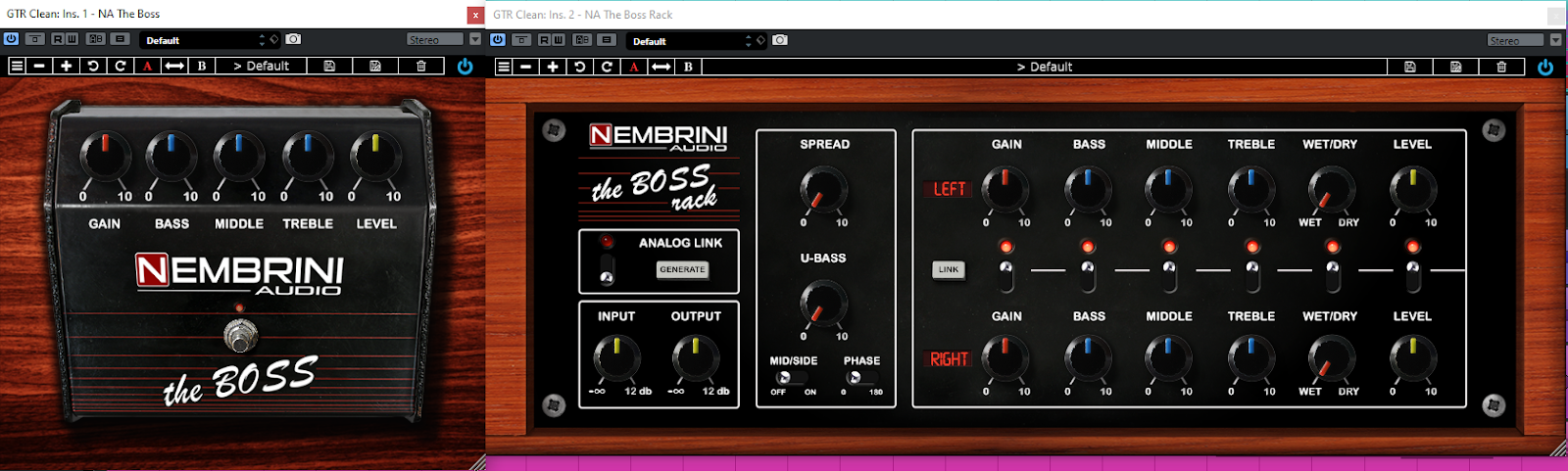Redo change in The Boss Rack window

click(607, 67)
